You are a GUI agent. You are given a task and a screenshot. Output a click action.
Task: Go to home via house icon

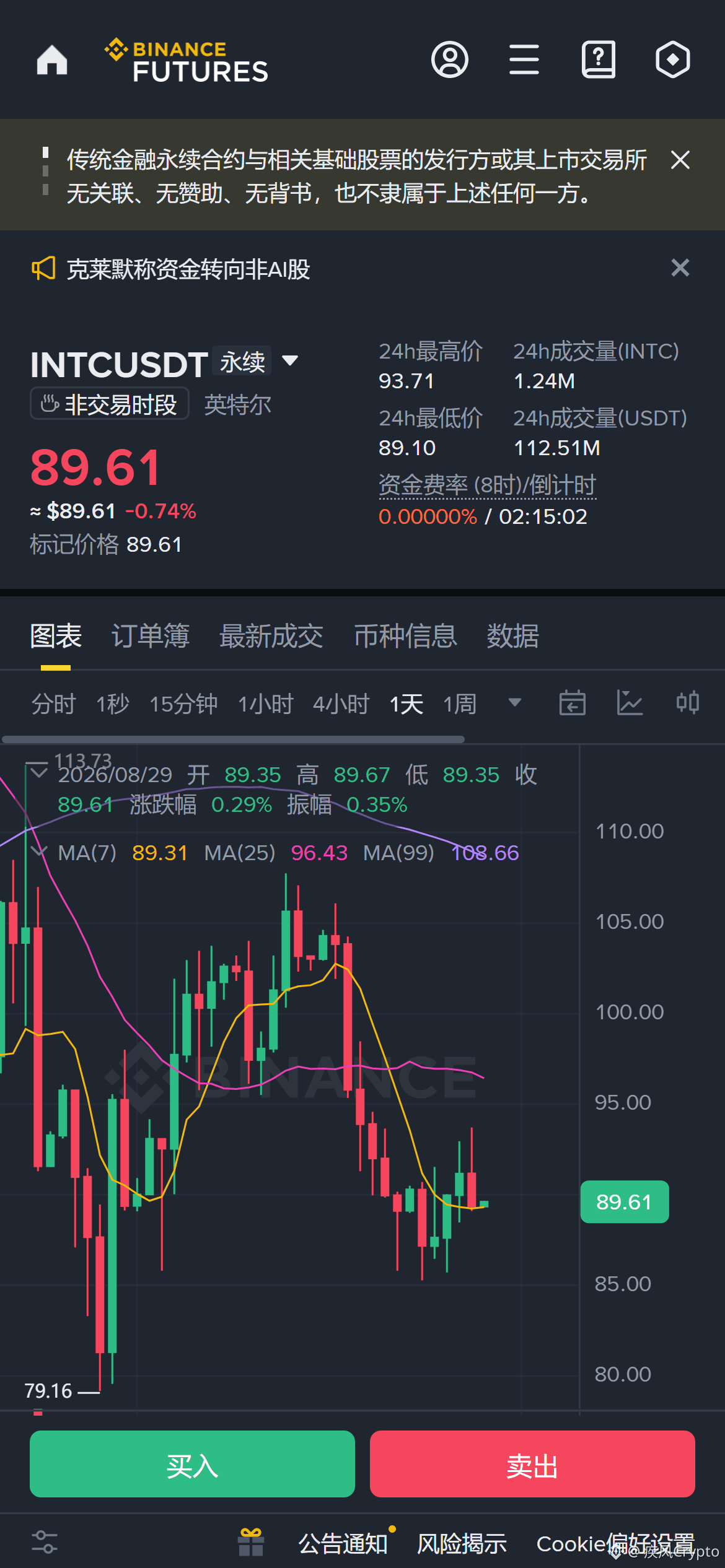pos(52,60)
